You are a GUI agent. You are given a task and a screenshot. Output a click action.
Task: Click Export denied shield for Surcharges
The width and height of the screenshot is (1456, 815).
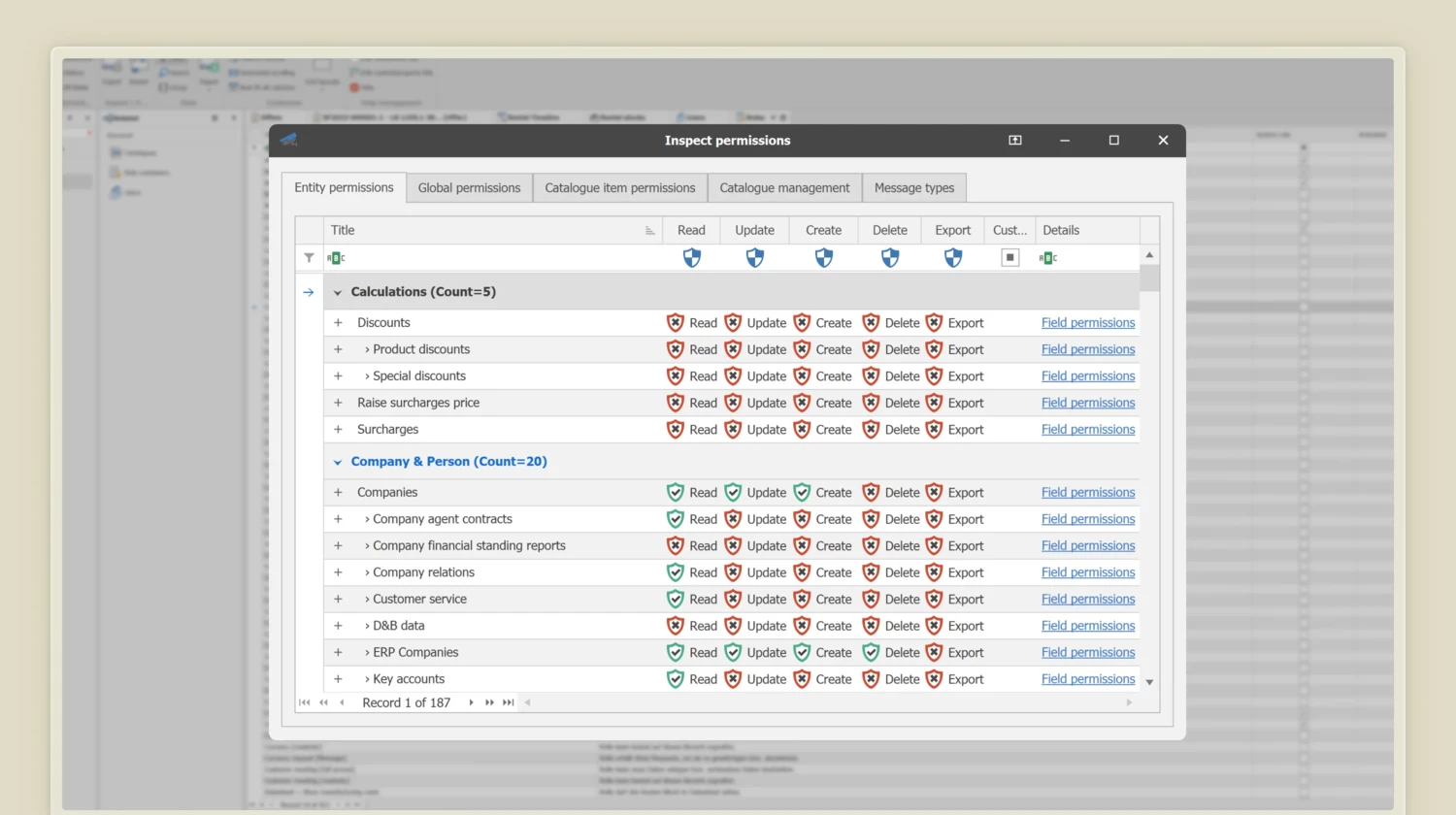[934, 430]
